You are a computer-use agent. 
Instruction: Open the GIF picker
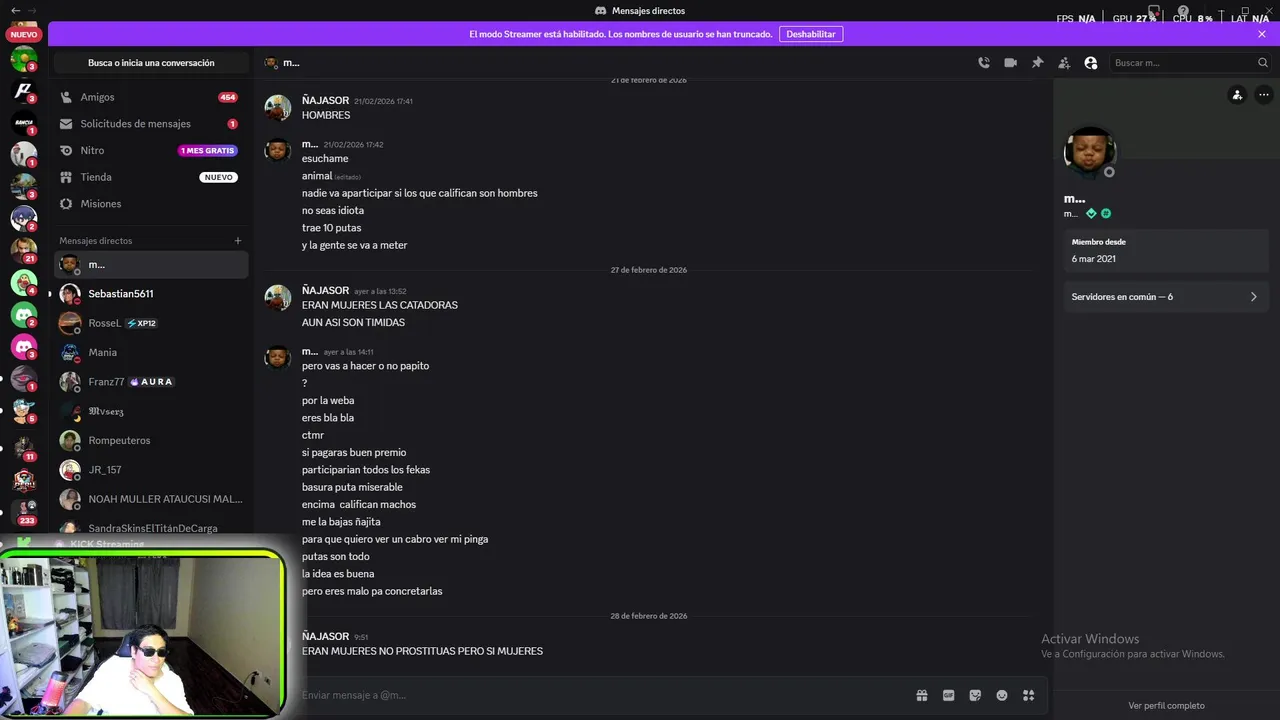[948, 695]
